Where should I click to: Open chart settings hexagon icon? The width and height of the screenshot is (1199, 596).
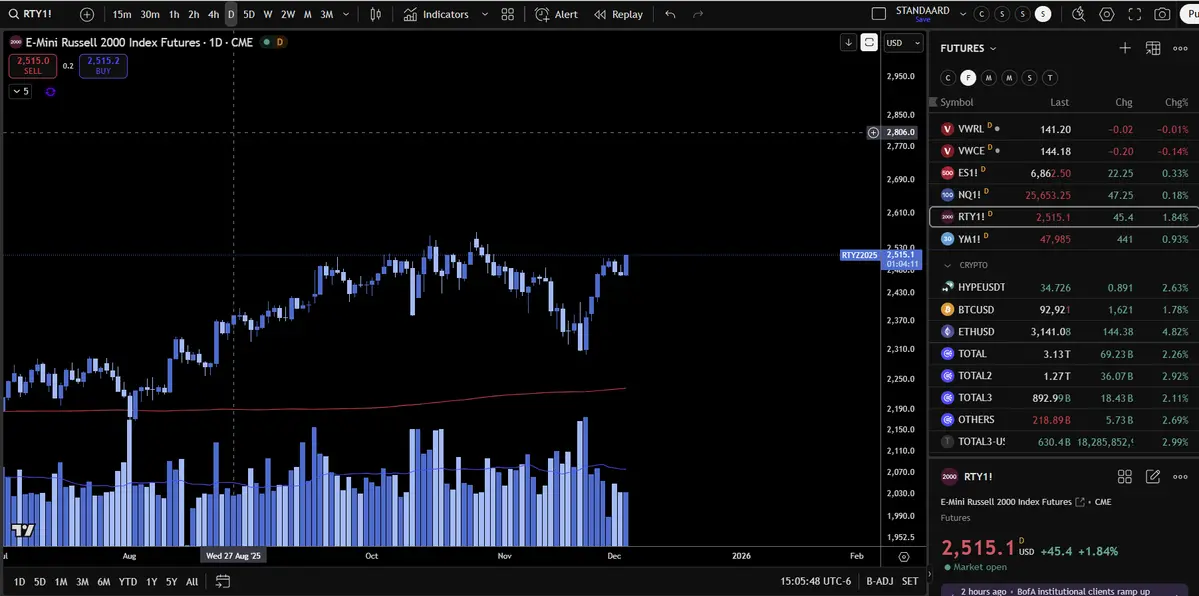(1106, 15)
